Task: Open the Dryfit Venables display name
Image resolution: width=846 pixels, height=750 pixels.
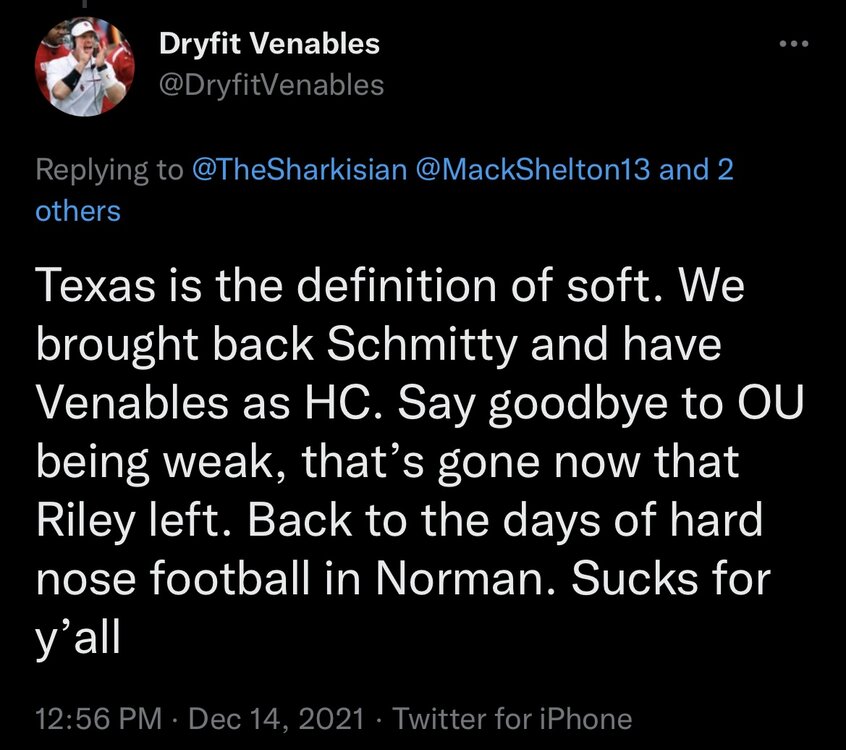Action: click(x=269, y=44)
